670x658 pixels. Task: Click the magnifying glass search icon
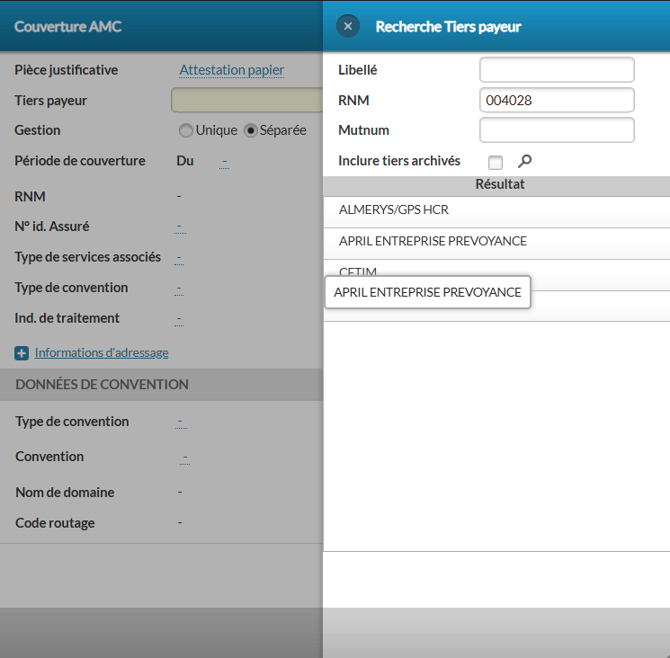(525, 161)
